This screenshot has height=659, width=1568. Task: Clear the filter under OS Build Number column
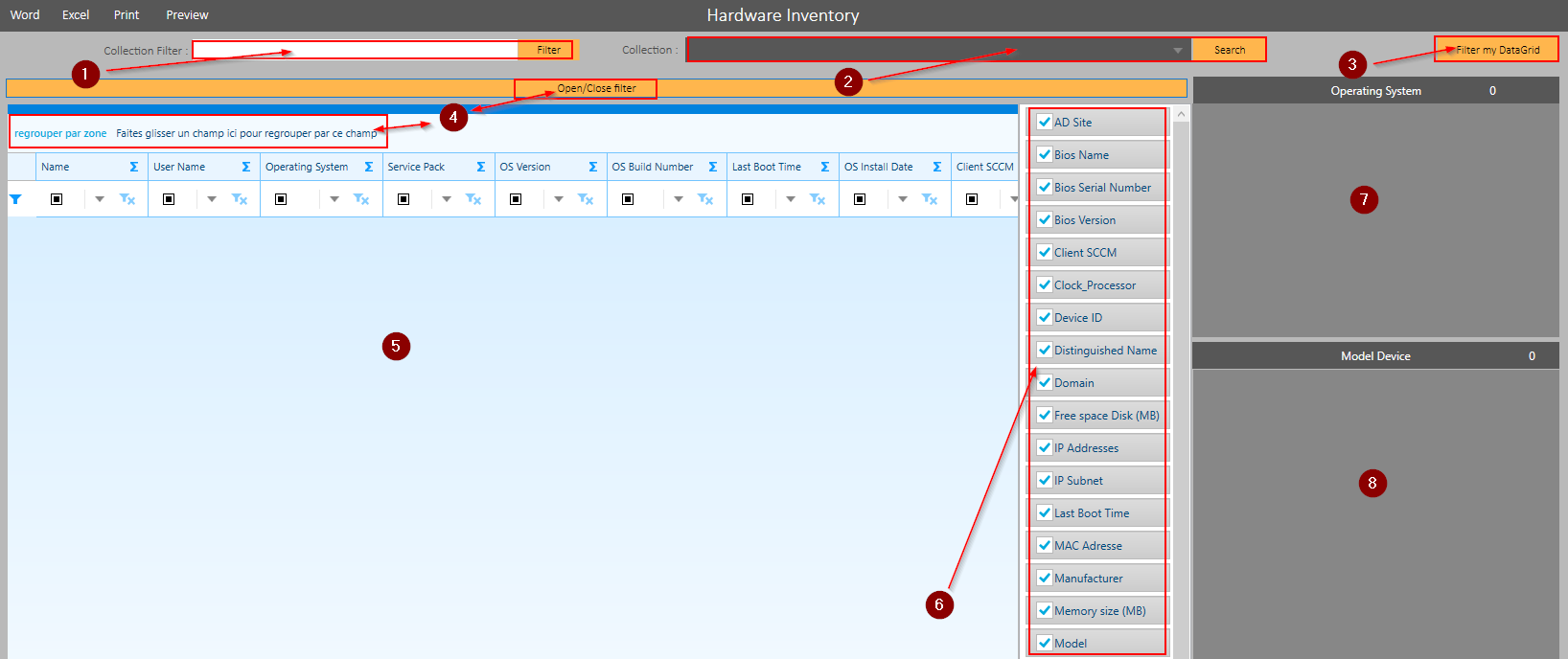pos(705,199)
